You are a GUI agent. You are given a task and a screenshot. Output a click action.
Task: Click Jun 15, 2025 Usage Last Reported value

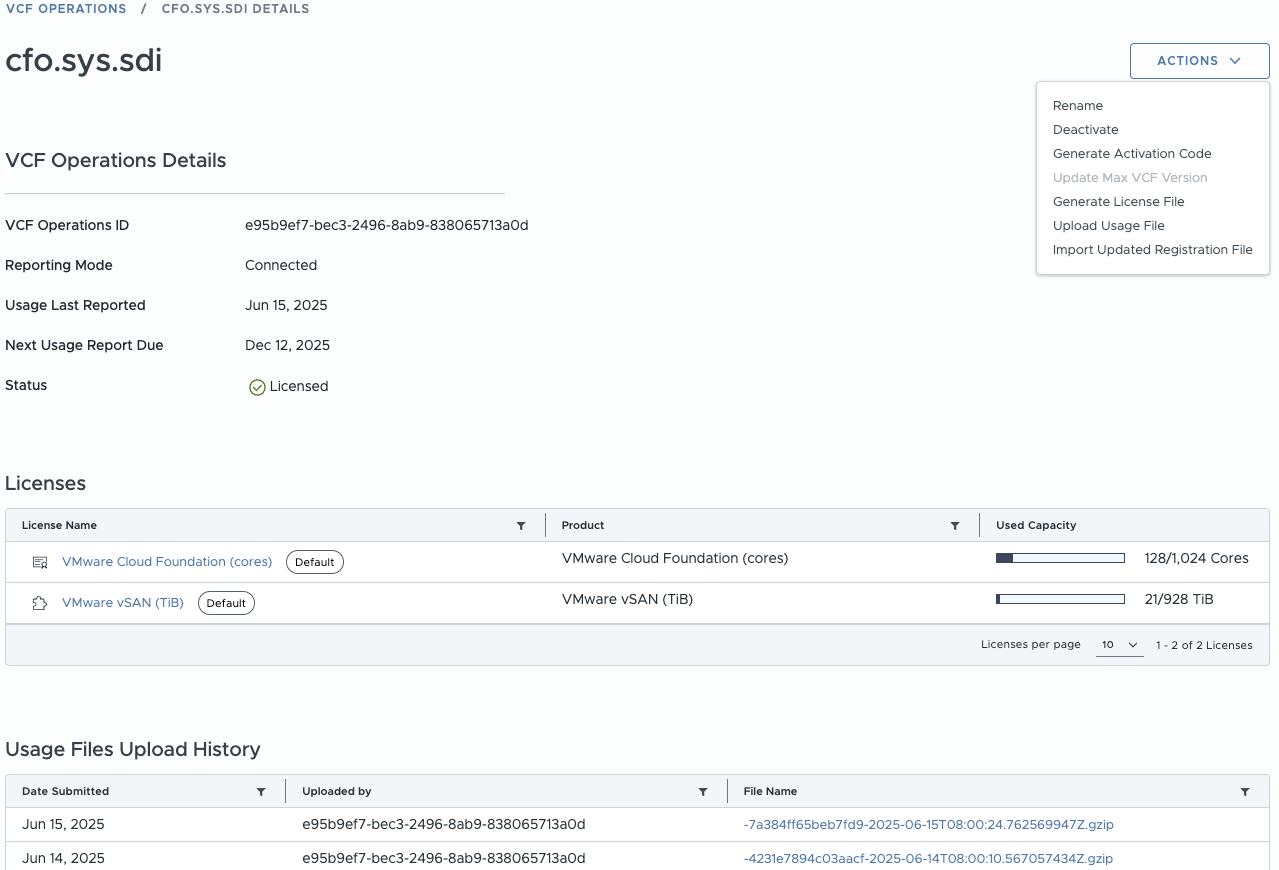tap(286, 306)
